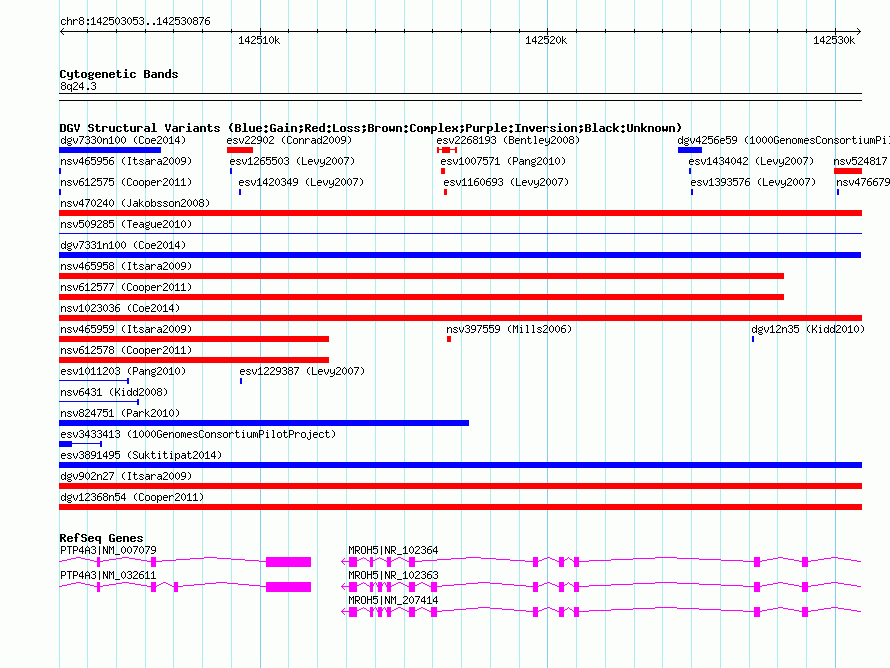Open gene MROH5|NR_102363 label
Screen dimensions: 890x668
[393, 575]
